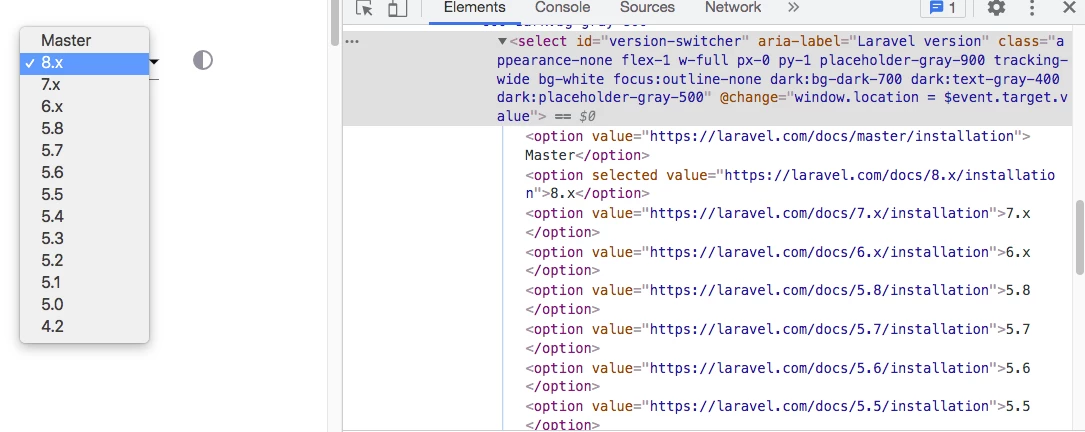Choose 4.2 in the version dropdown
1085x432 pixels.
point(84,326)
